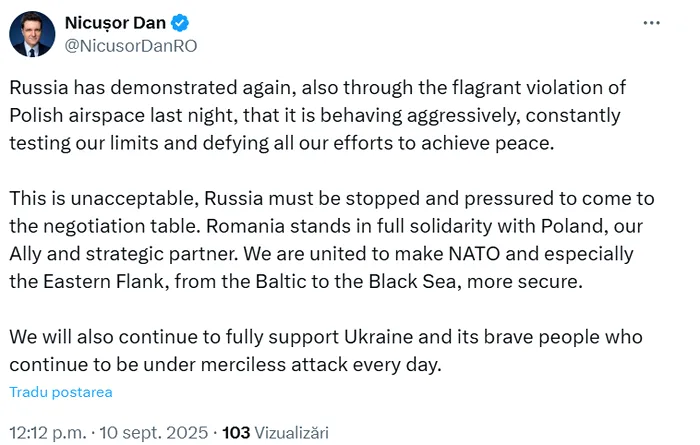Click the date 10 sept. 2025
The width and height of the screenshot is (700, 445).
154,433
